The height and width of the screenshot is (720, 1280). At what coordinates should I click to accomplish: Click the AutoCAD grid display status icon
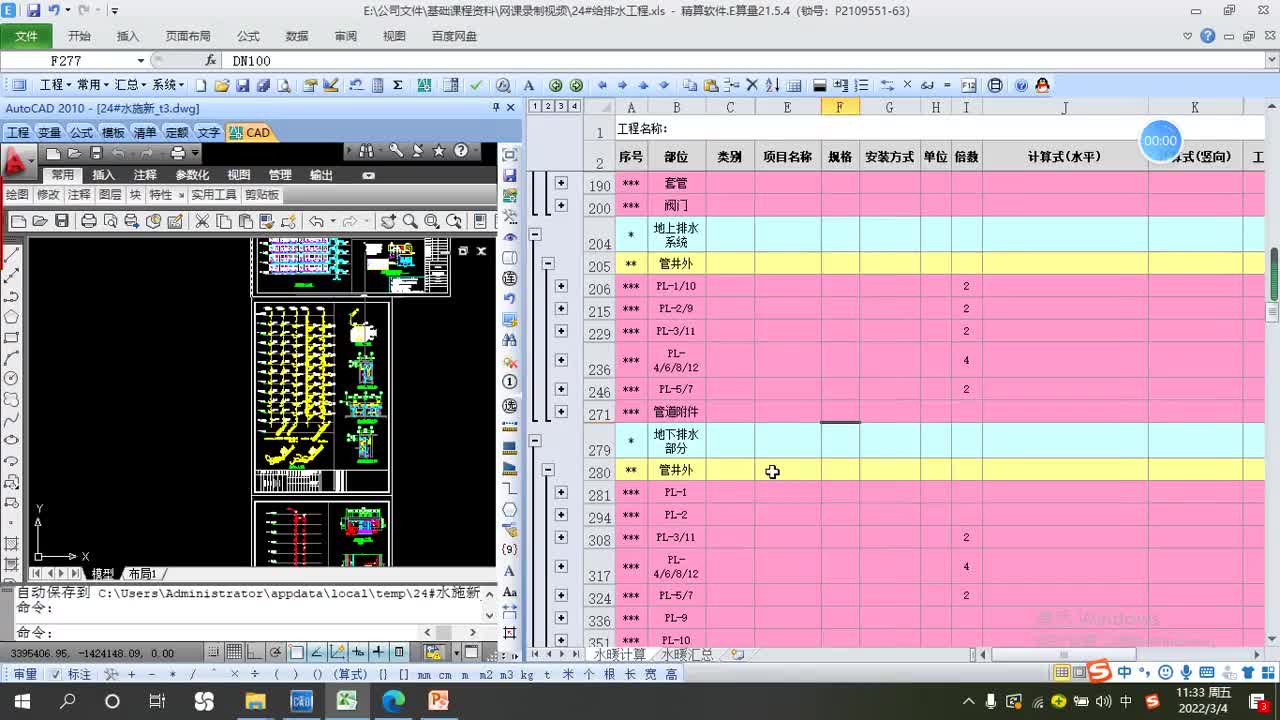point(234,652)
